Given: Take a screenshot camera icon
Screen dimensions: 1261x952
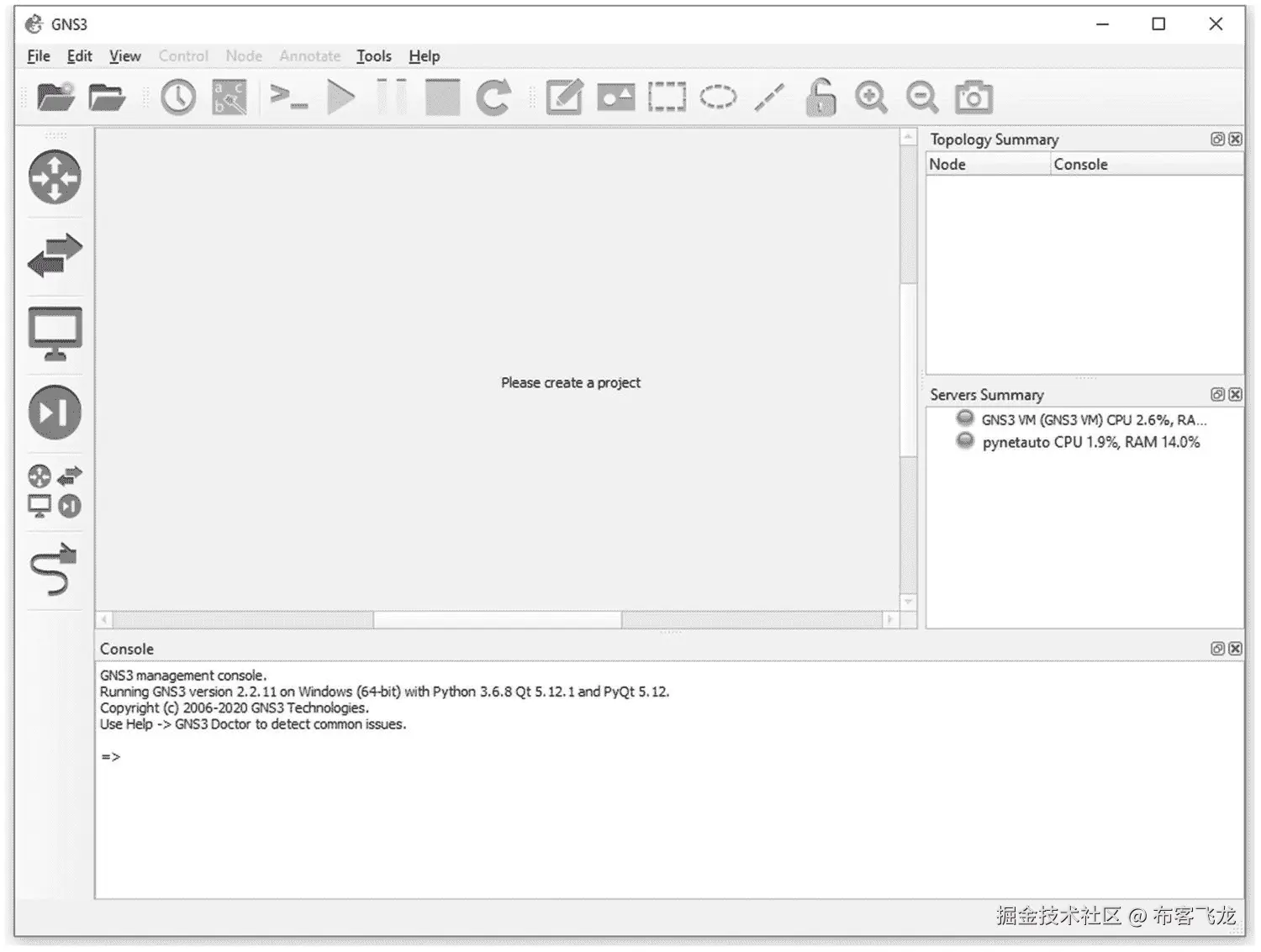Looking at the screenshot, I should [973, 97].
